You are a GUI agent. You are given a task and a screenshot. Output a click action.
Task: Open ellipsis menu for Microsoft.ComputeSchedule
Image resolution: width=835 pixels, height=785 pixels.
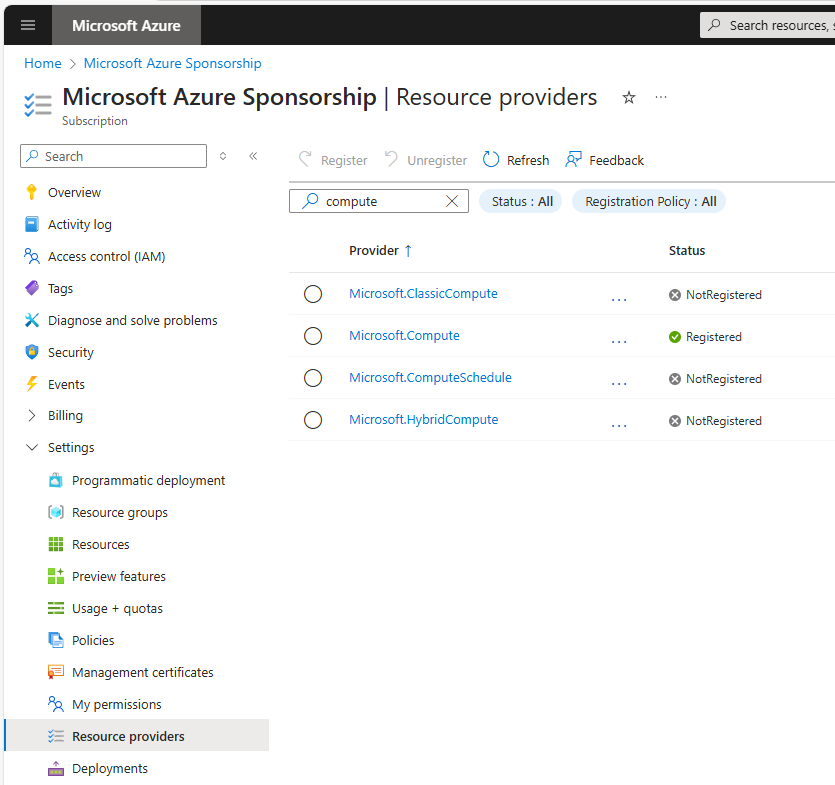coord(619,382)
